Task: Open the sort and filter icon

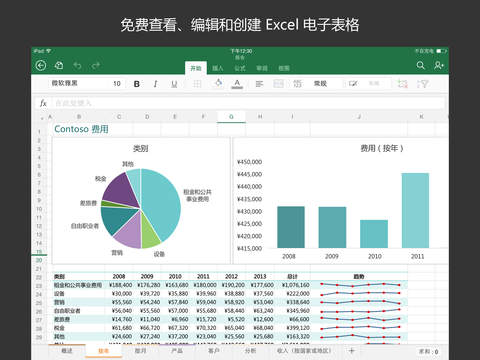Action: tap(423, 84)
